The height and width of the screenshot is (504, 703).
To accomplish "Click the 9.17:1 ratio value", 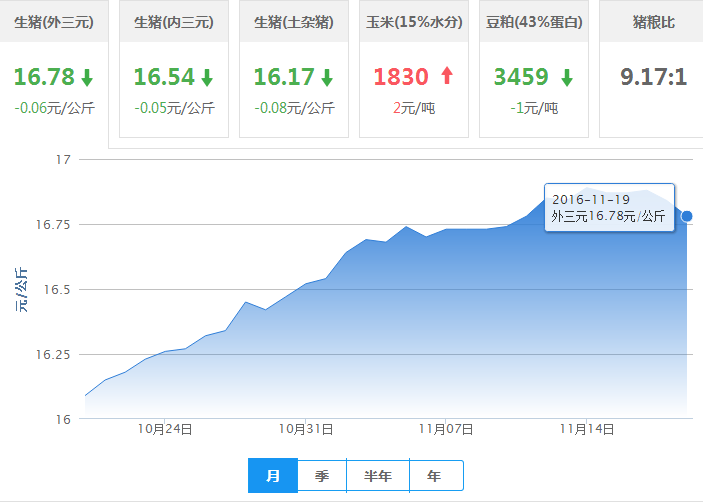I will coord(653,76).
